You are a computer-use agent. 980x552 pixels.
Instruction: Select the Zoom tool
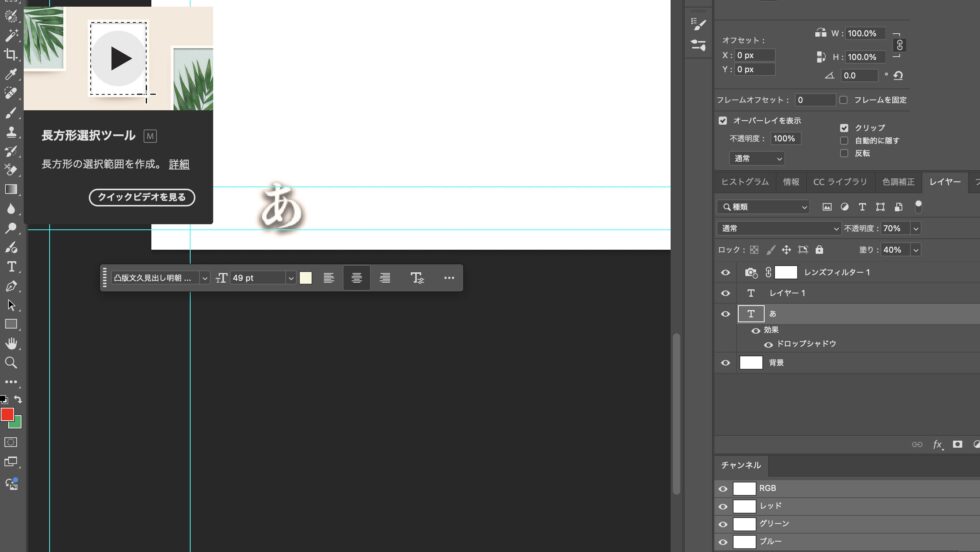tap(11, 363)
